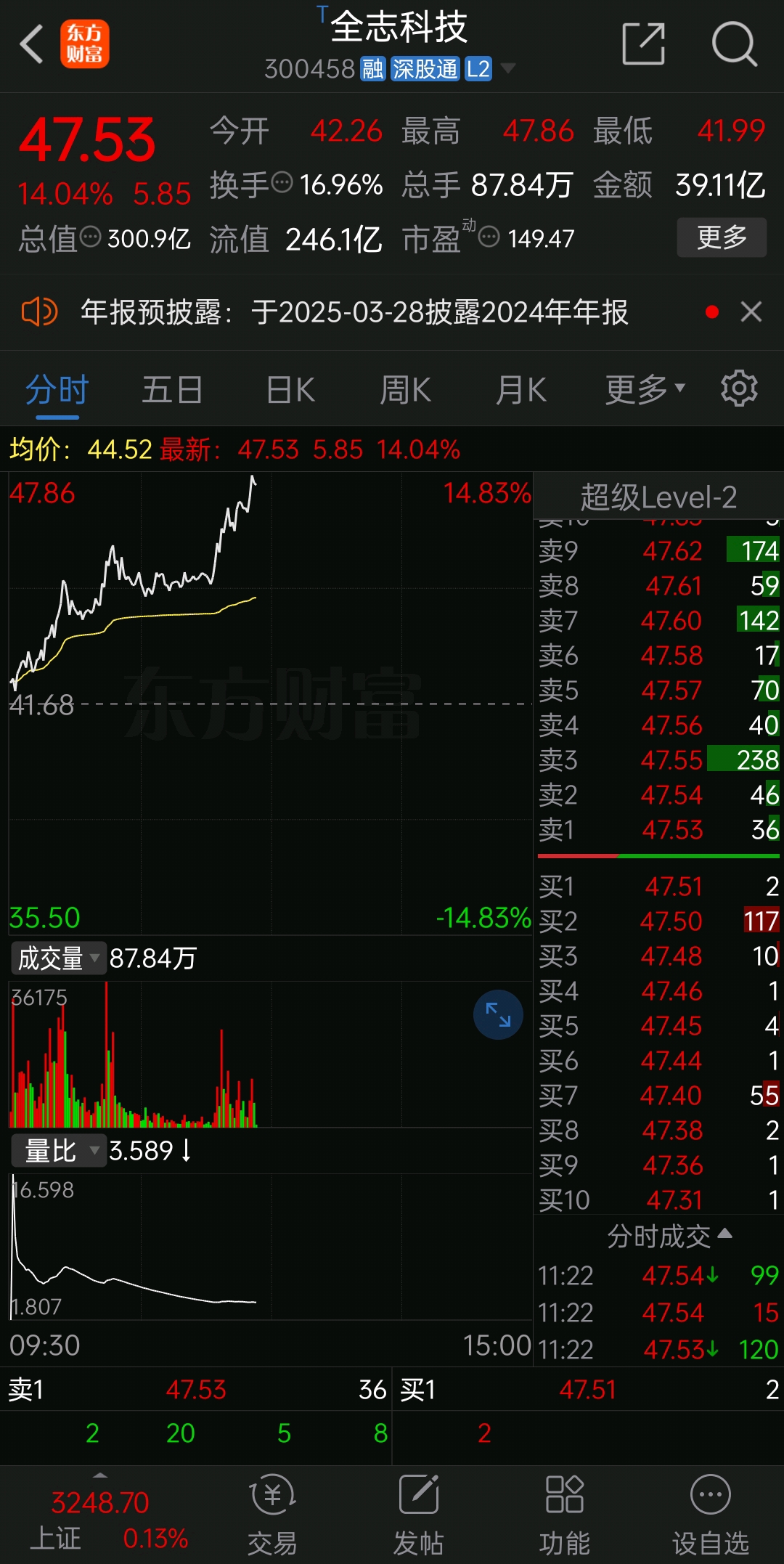
Task: Select the 卖7 47.60 order row
Action: (x=658, y=620)
